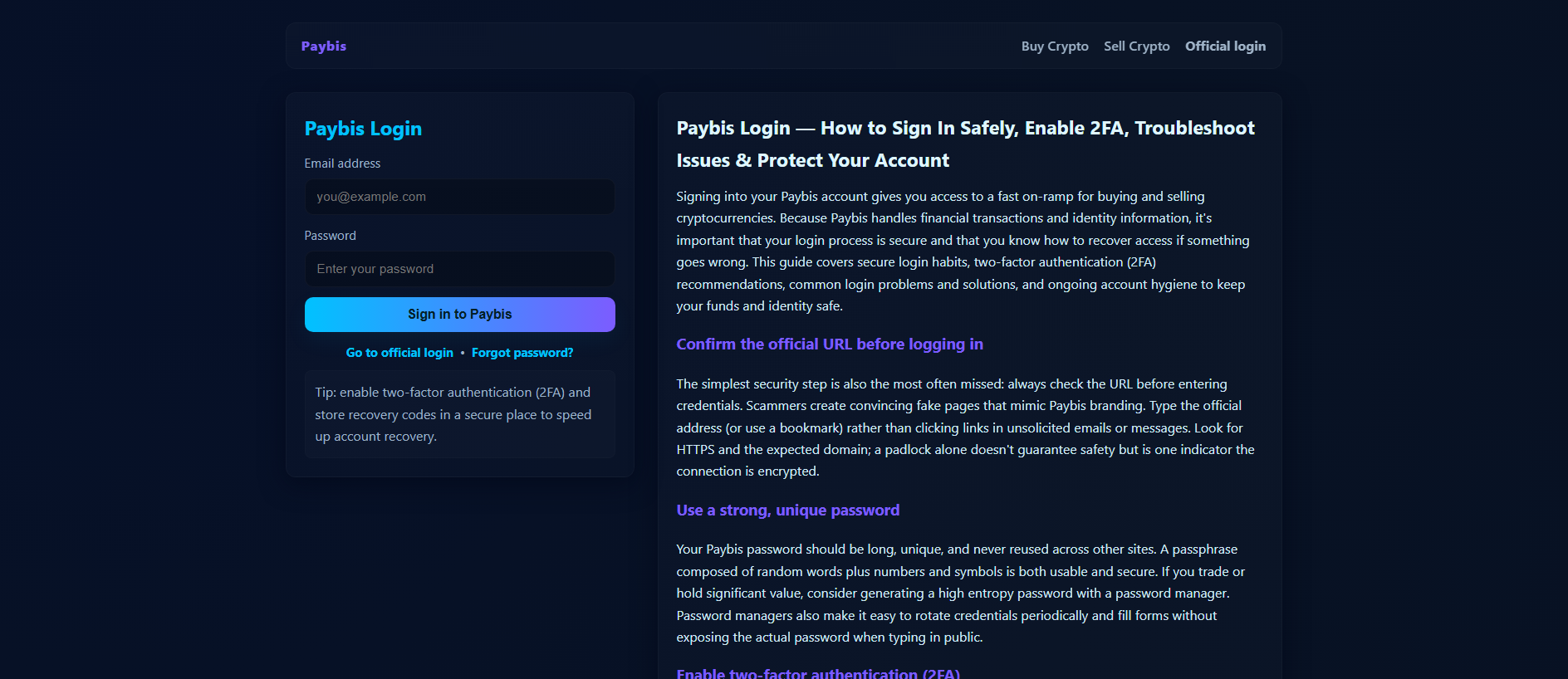Click the 'Password' field label

[330, 236]
